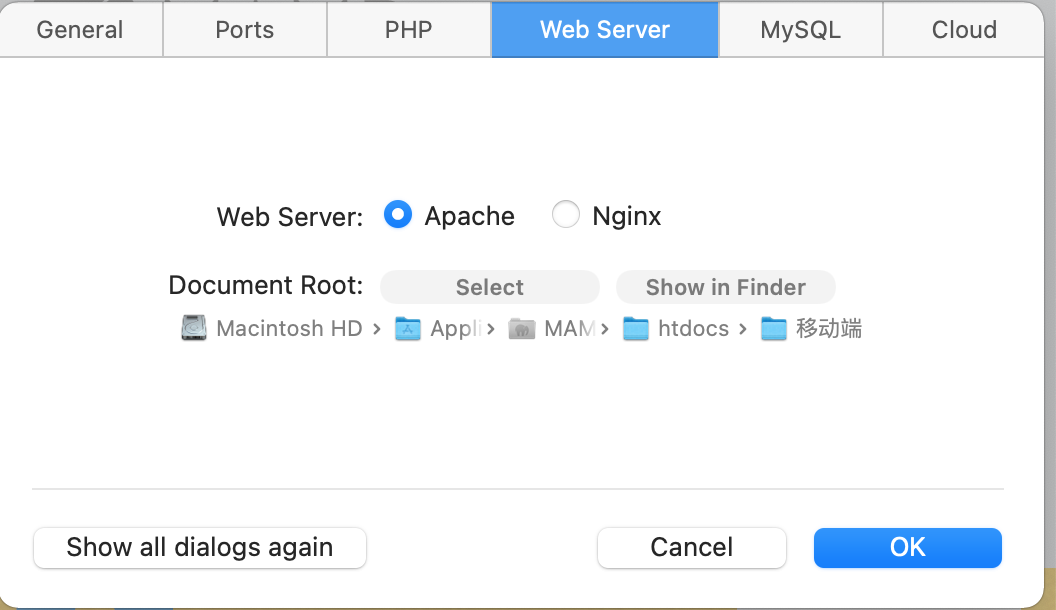The width and height of the screenshot is (1056, 610).
Task: Switch to the Cloud tab
Action: point(964,29)
